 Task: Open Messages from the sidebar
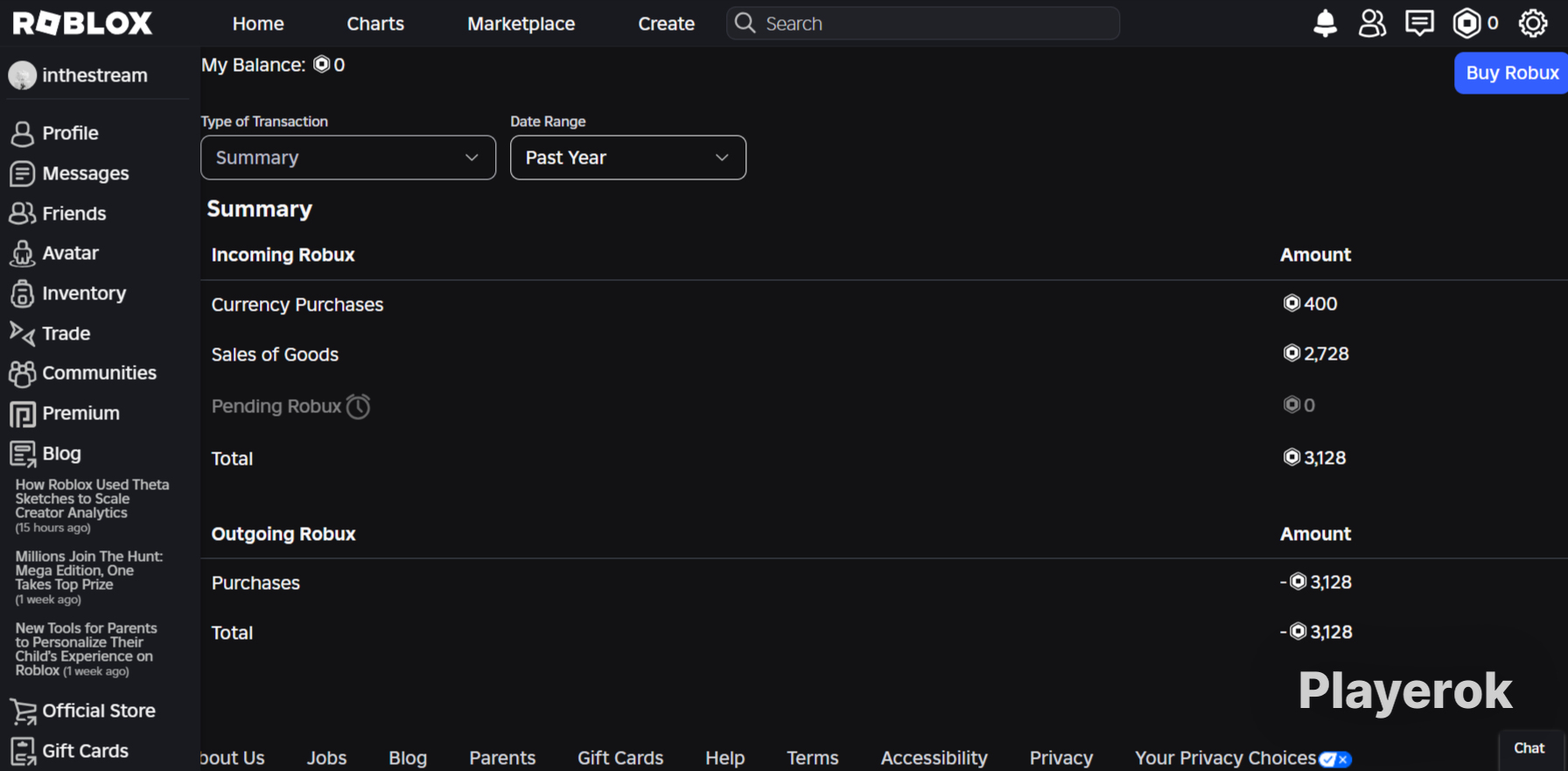(86, 174)
